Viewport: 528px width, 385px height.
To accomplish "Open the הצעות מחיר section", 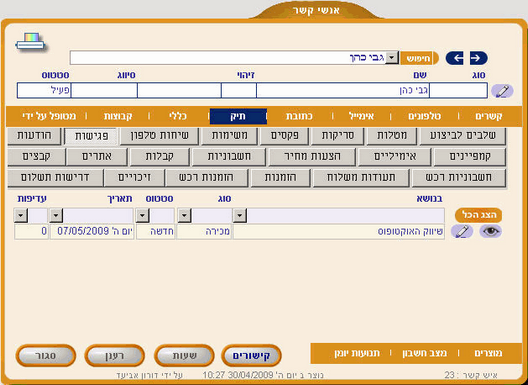I will tap(312, 157).
